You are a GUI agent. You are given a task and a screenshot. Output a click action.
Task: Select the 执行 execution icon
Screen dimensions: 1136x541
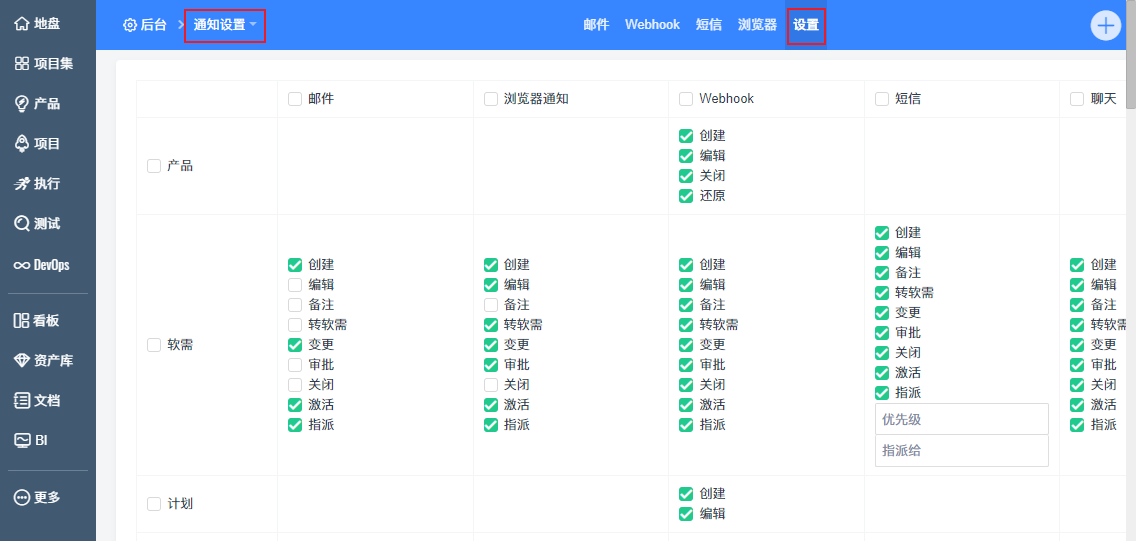21,184
